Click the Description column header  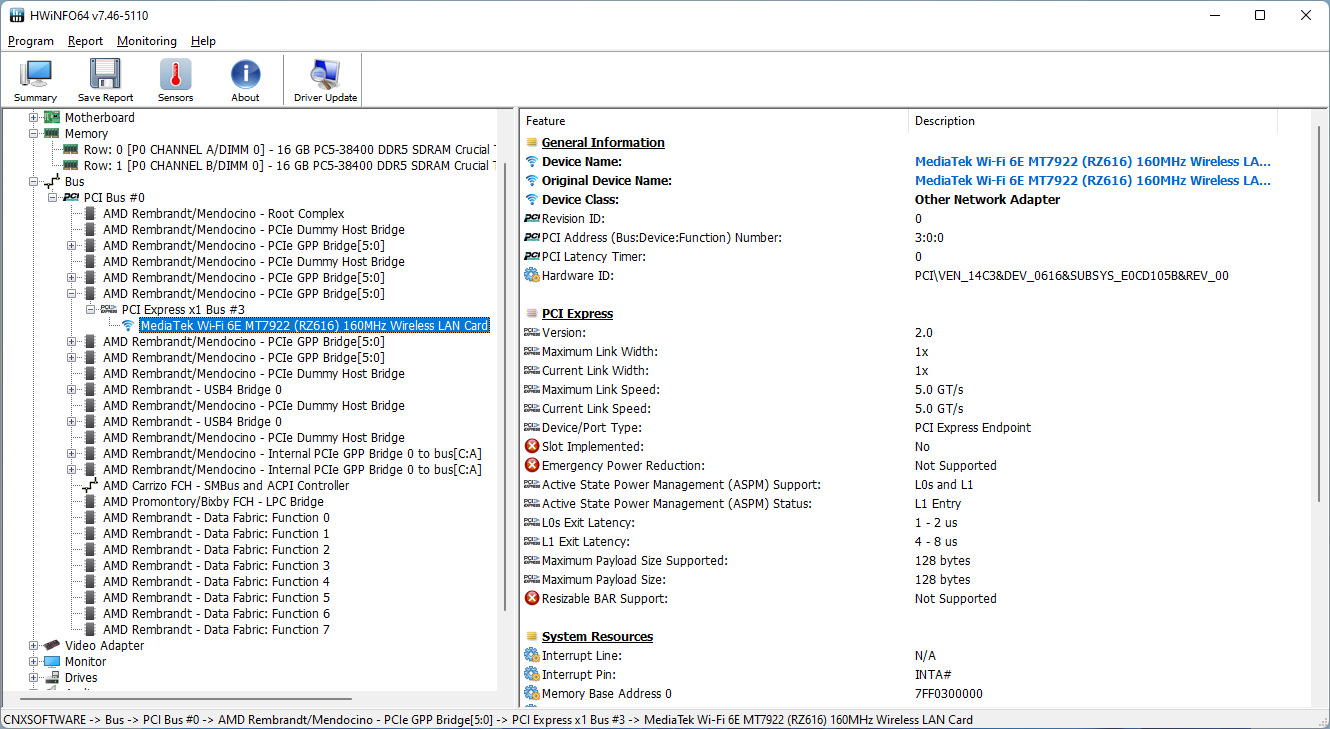(x=1093, y=121)
